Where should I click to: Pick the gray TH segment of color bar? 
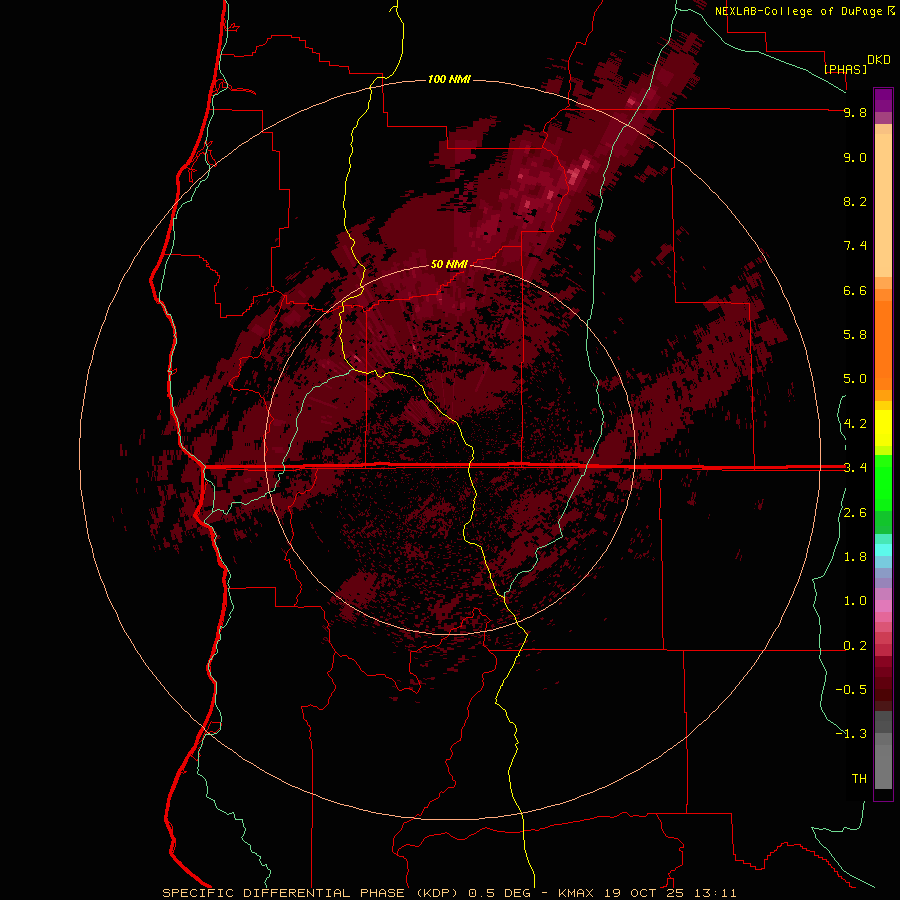point(883,767)
